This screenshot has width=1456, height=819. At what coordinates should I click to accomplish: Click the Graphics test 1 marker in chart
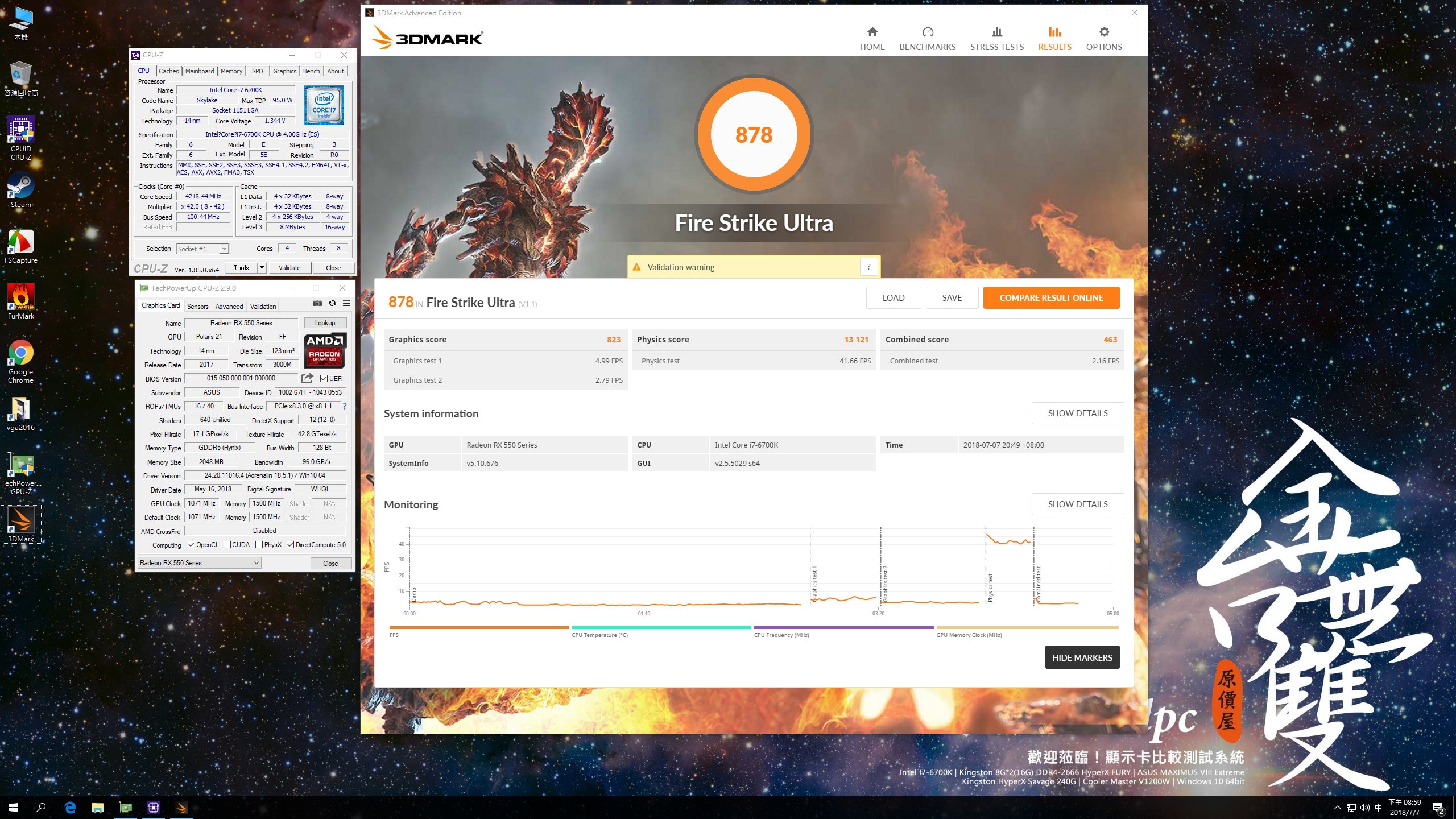(x=814, y=584)
